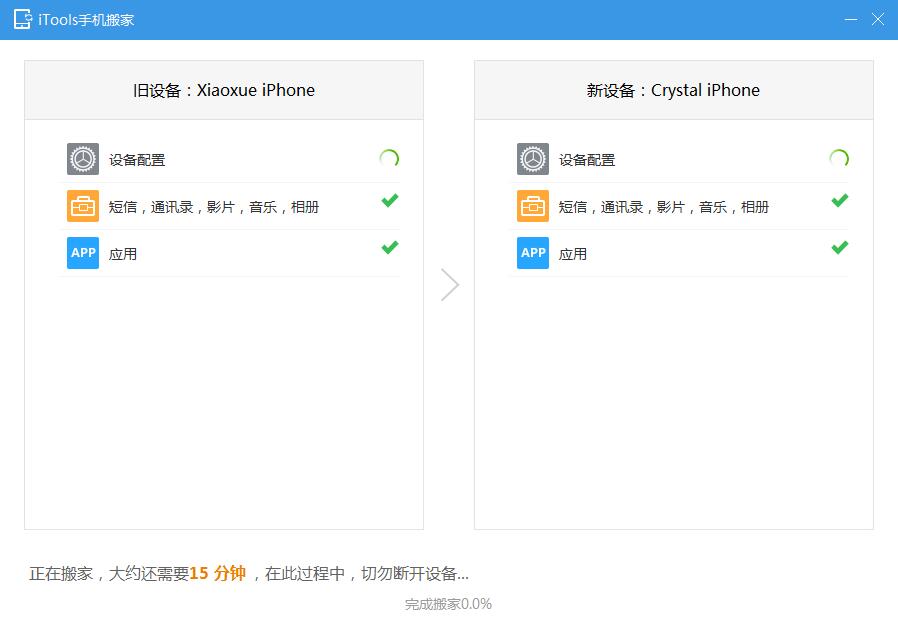Select 设备配置 text in old device panel

[x=137, y=160]
